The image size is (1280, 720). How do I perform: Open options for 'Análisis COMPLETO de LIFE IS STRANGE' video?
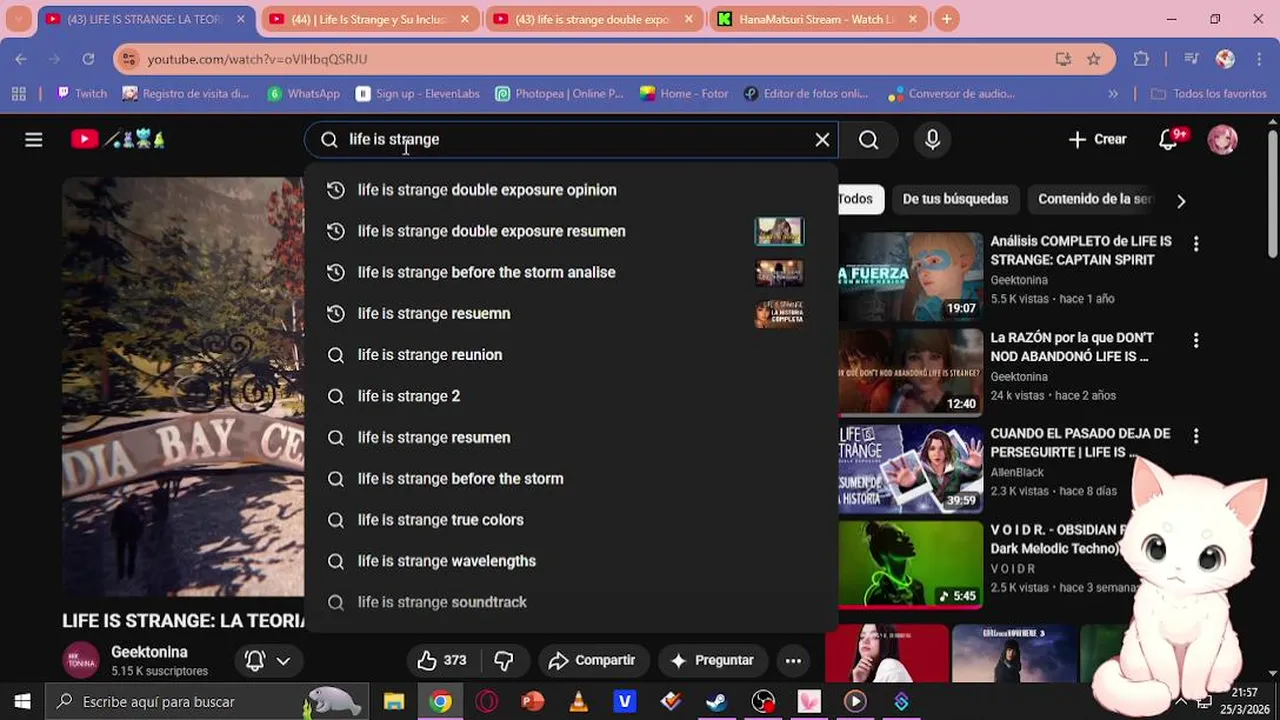(x=1196, y=244)
